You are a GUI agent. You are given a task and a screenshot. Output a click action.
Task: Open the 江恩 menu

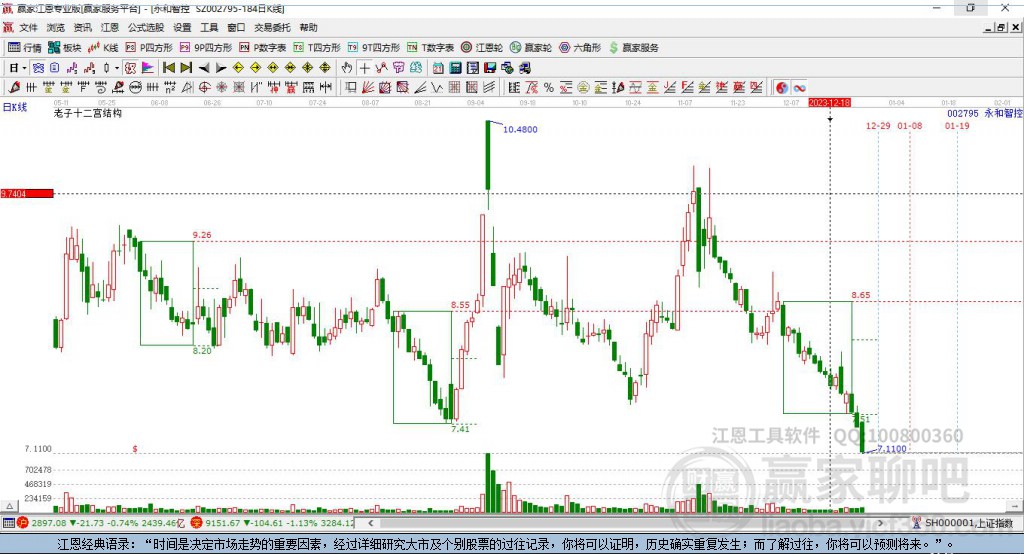[110, 27]
